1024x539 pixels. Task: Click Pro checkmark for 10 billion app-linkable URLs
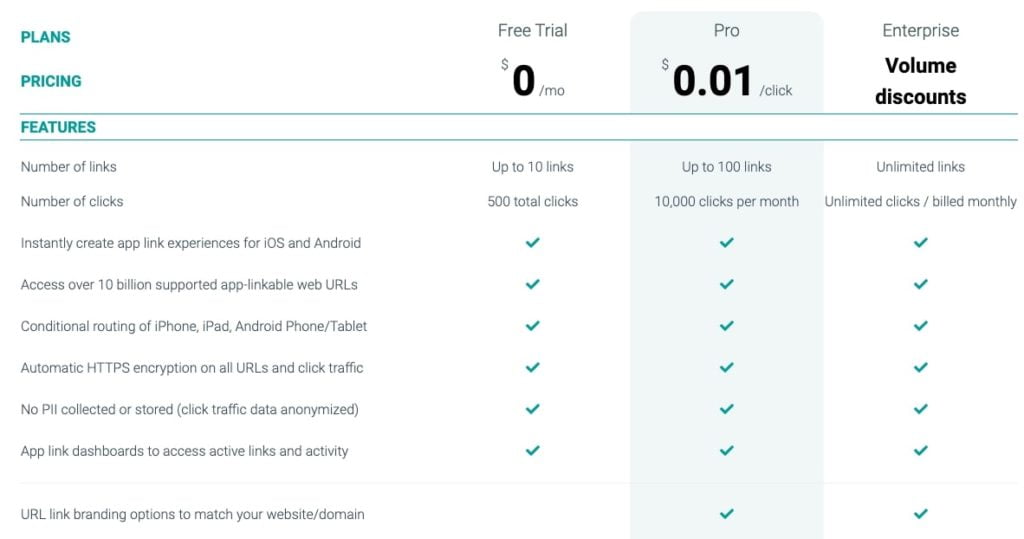point(726,284)
